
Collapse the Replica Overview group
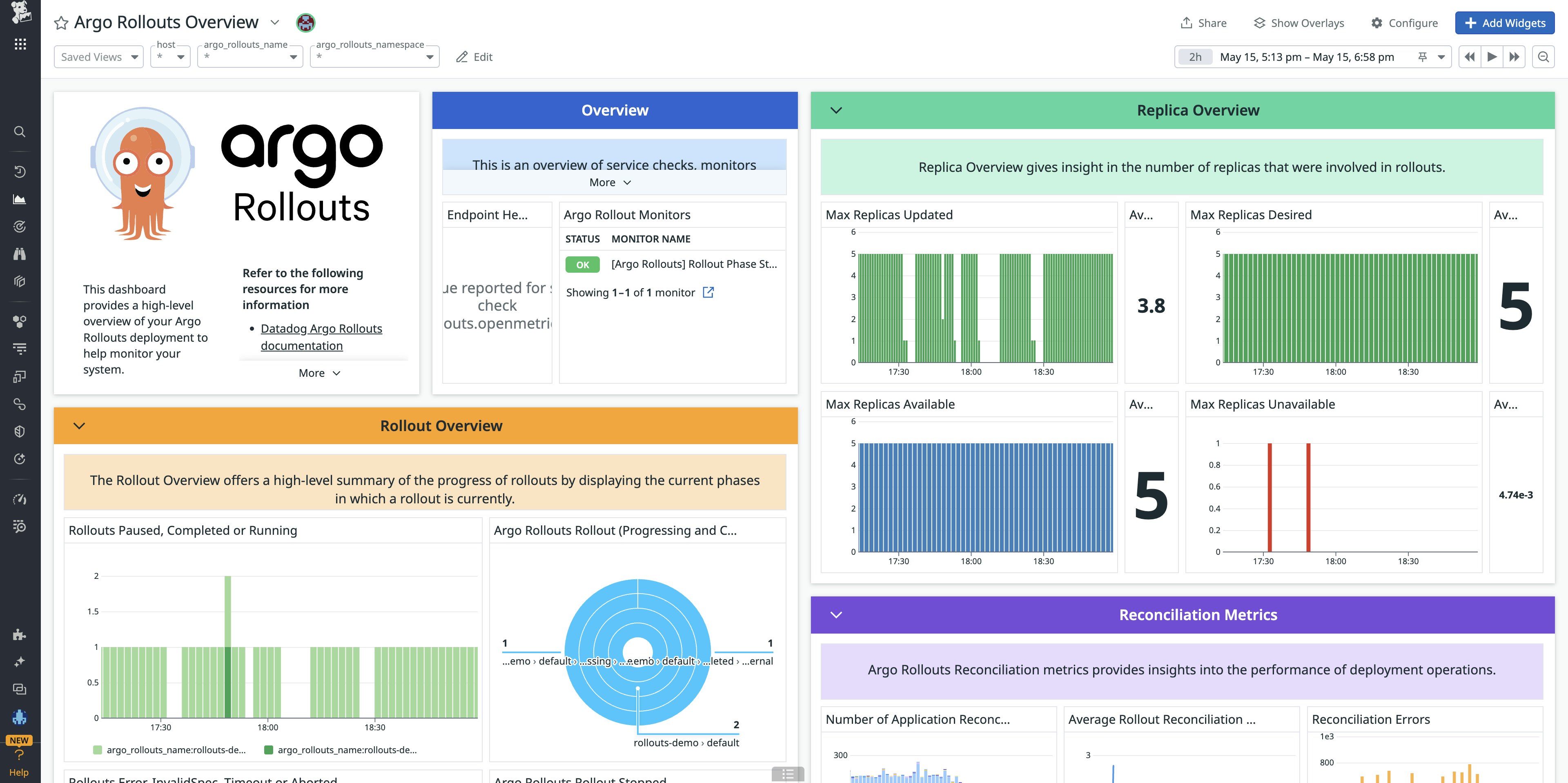(x=836, y=110)
